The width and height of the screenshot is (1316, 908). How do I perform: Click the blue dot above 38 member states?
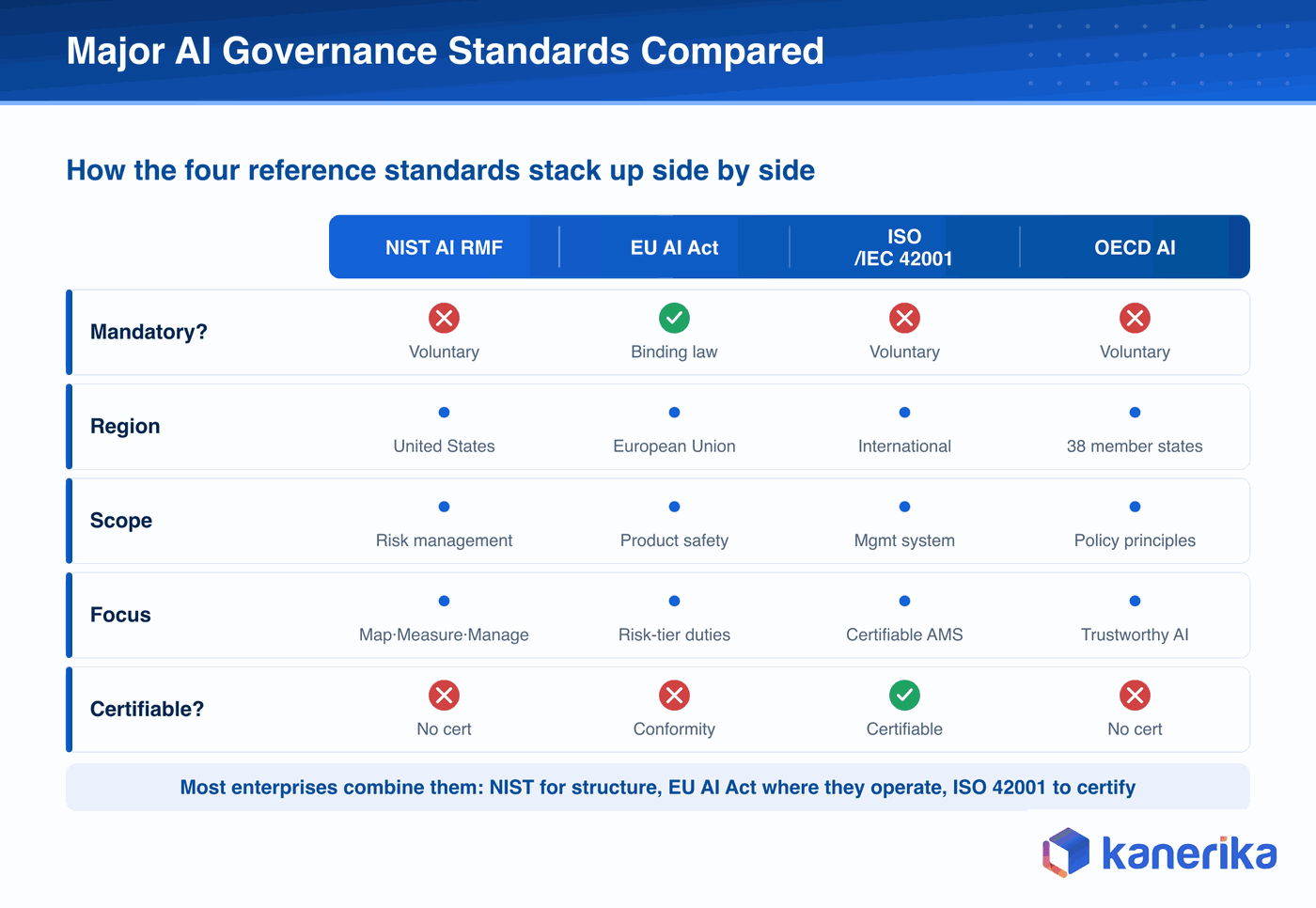click(1135, 413)
